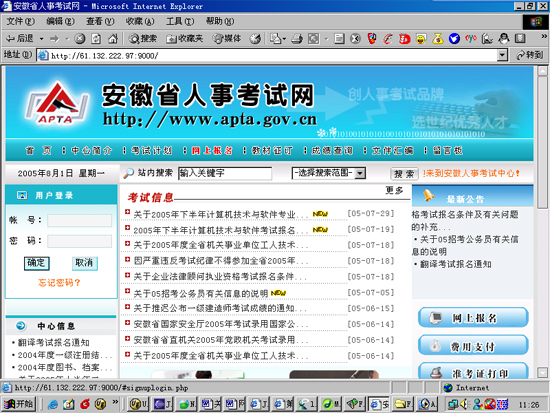Click the Stop loading icon
Image resolution: width=550 pixels, height=413 pixels.
pos(80,39)
